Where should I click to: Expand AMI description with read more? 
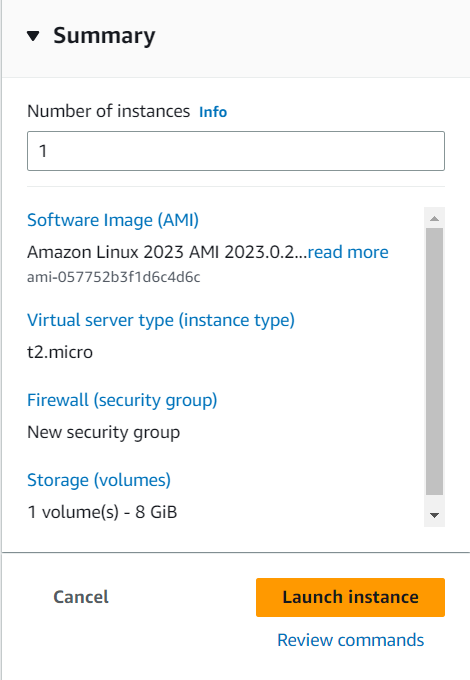348,252
